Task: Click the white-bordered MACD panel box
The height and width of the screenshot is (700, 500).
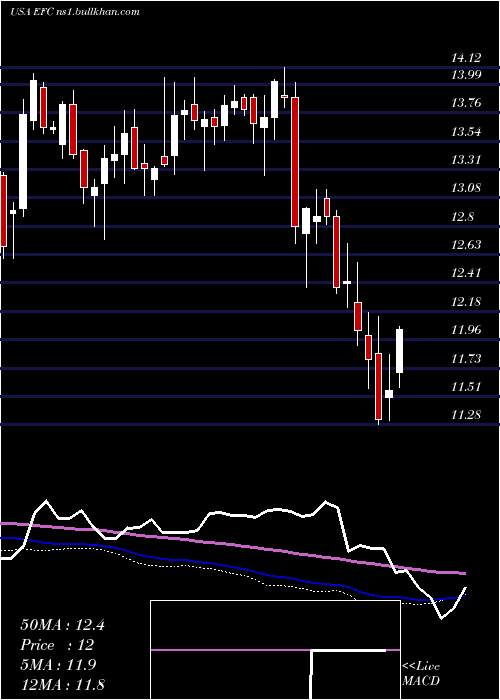Action: point(275,650)
